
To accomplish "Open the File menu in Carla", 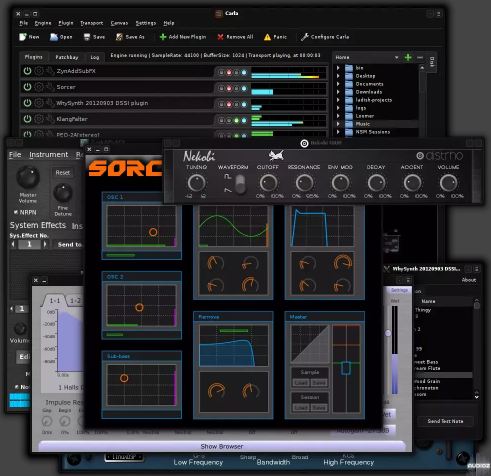I will click(24, 23).
